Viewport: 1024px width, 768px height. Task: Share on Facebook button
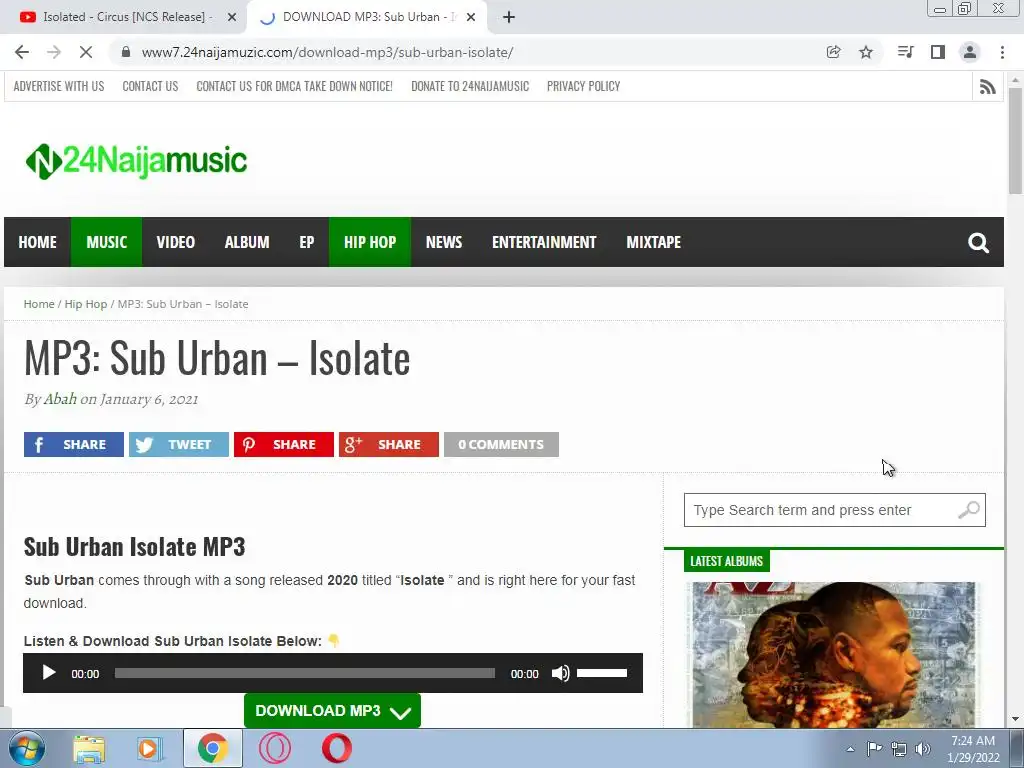(74, 445)
